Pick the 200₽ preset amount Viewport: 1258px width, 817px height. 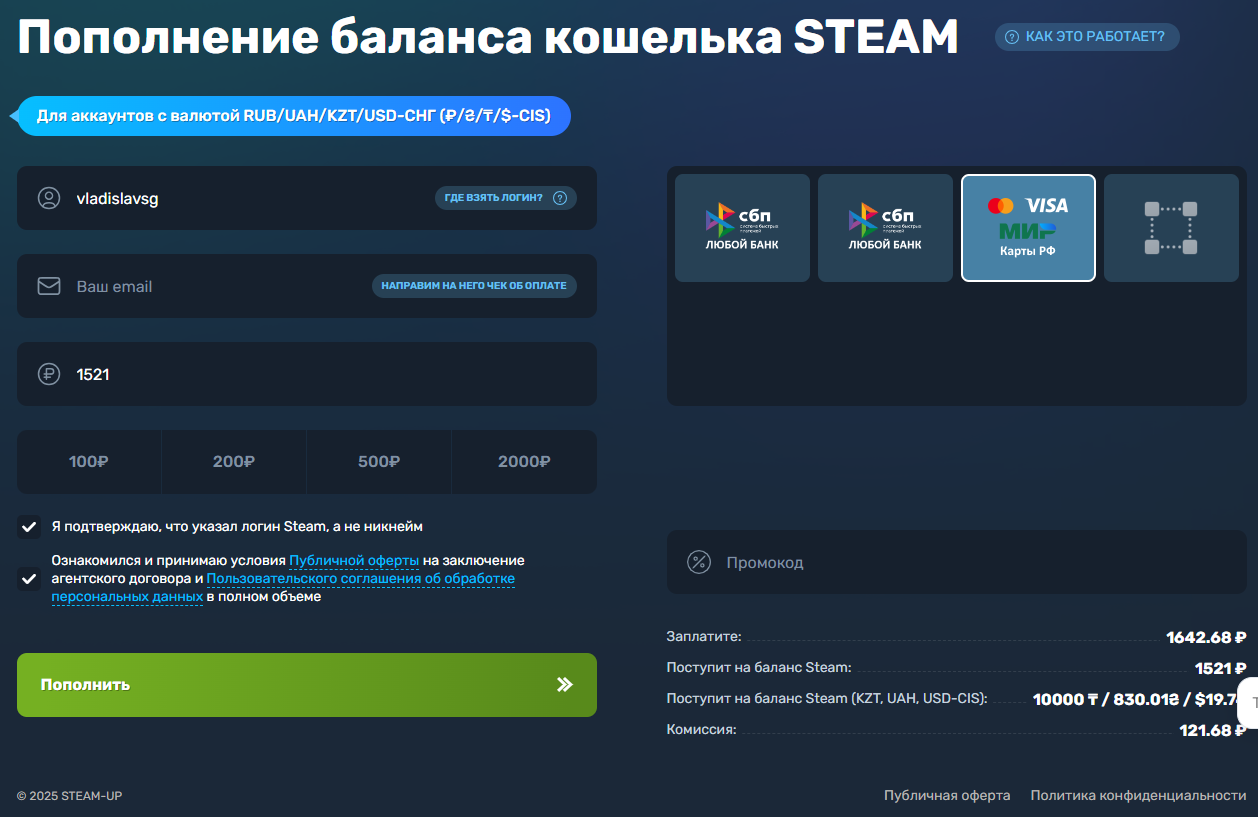click(234, 462)
